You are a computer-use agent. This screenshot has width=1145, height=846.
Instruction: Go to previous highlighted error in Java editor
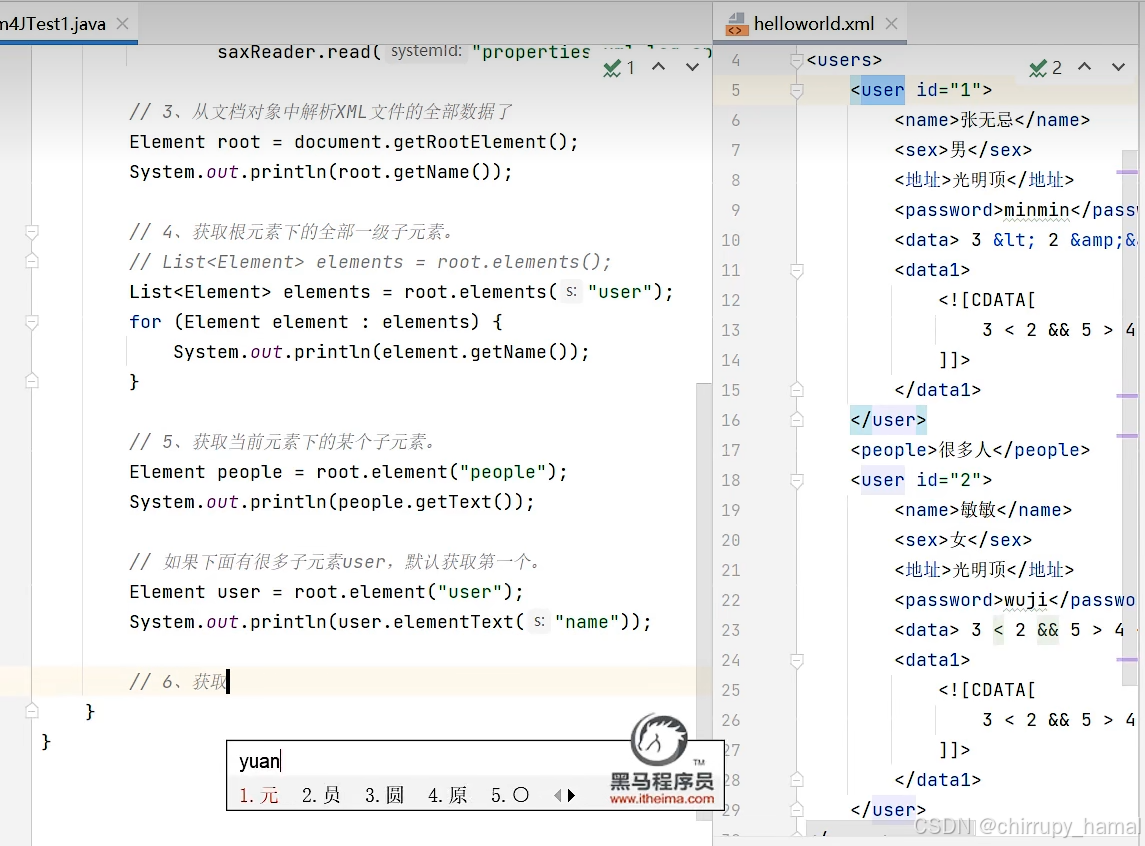(659, 66)
